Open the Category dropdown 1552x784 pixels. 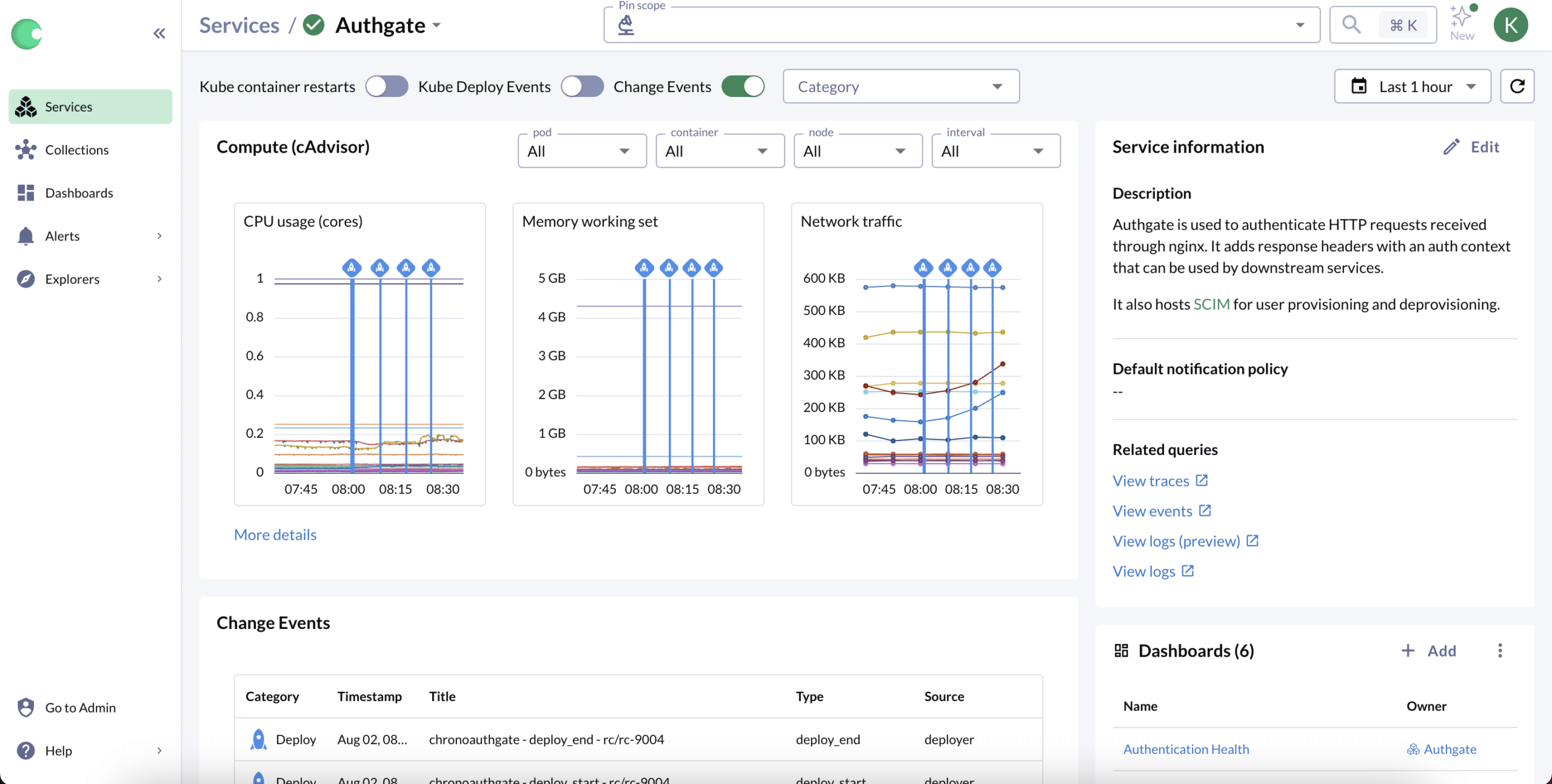pyautogui.click(x=900, y=86)
